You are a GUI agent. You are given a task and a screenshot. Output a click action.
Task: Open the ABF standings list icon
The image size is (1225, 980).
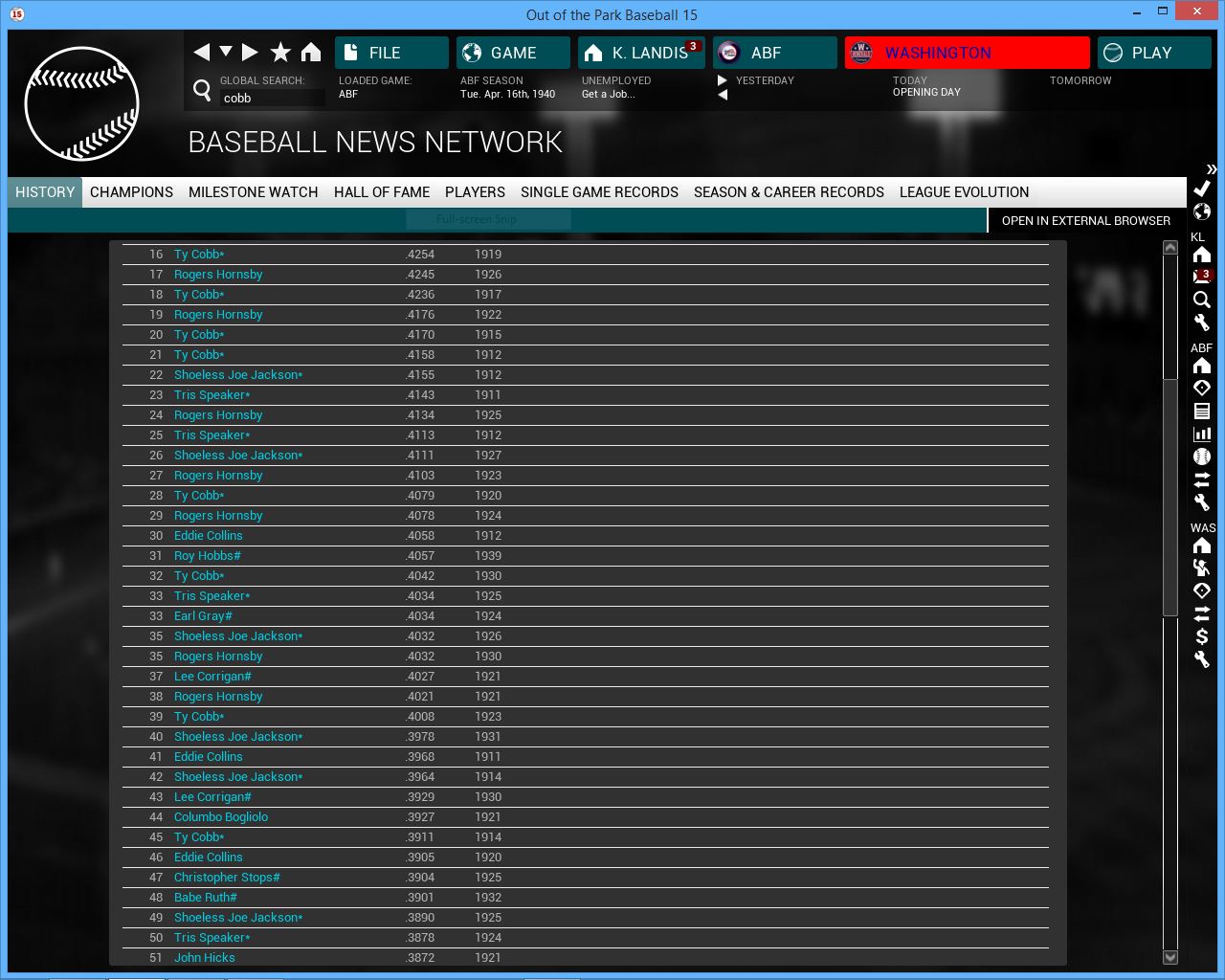1202,411
